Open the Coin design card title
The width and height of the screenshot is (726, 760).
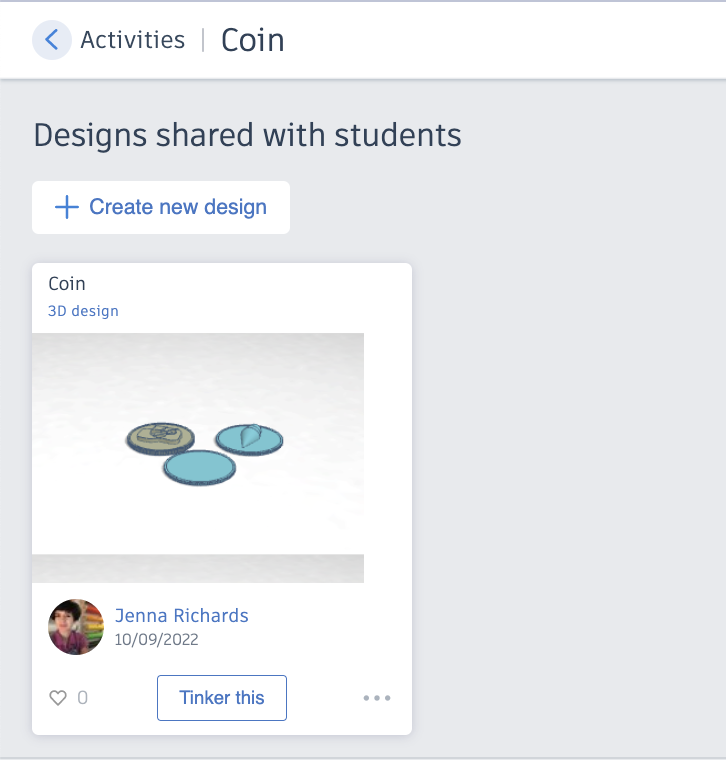67,284
